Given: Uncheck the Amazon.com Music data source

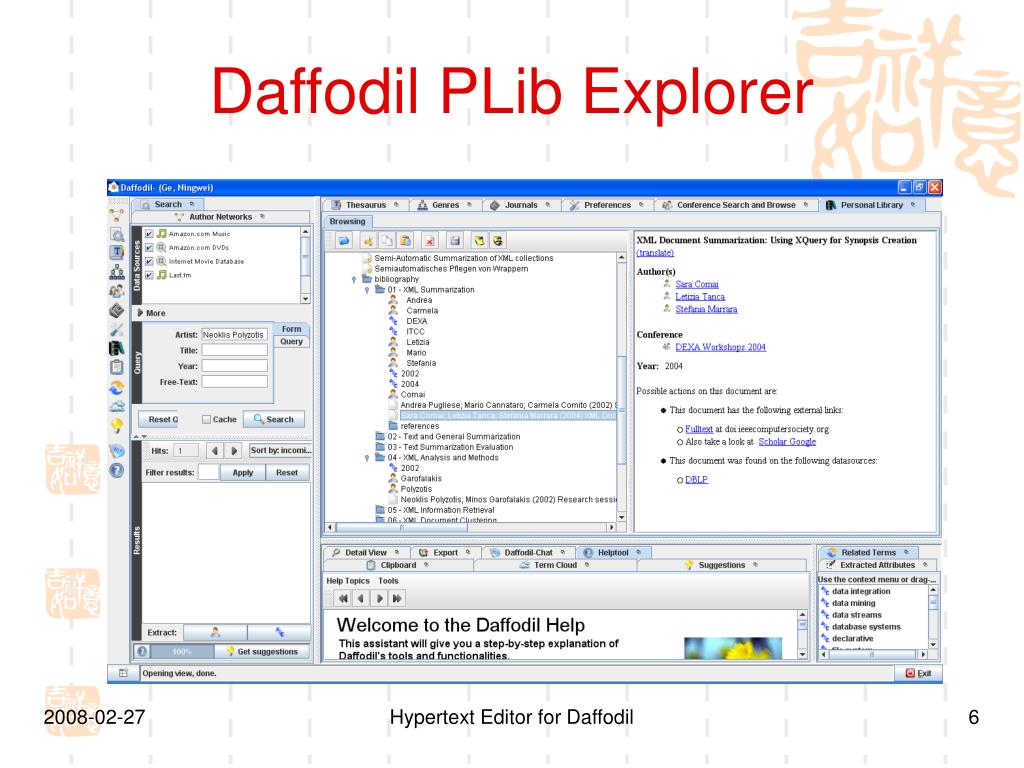Looking at the screenshot, I should (150, 234).
